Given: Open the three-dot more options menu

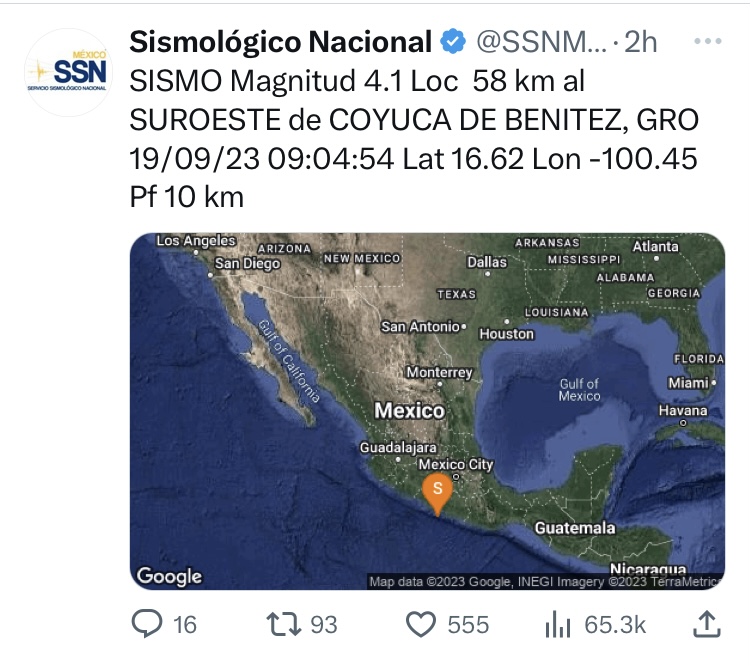Looking at the screenshot, I should (x=707, y=42).
